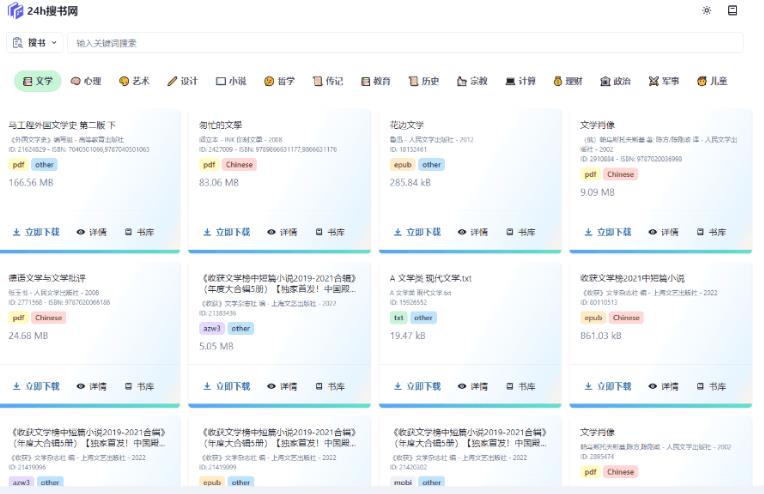Download the 5.05 MB azw3 收获文学榜 collection
This screenshot has width=764, height=494.
227,386
